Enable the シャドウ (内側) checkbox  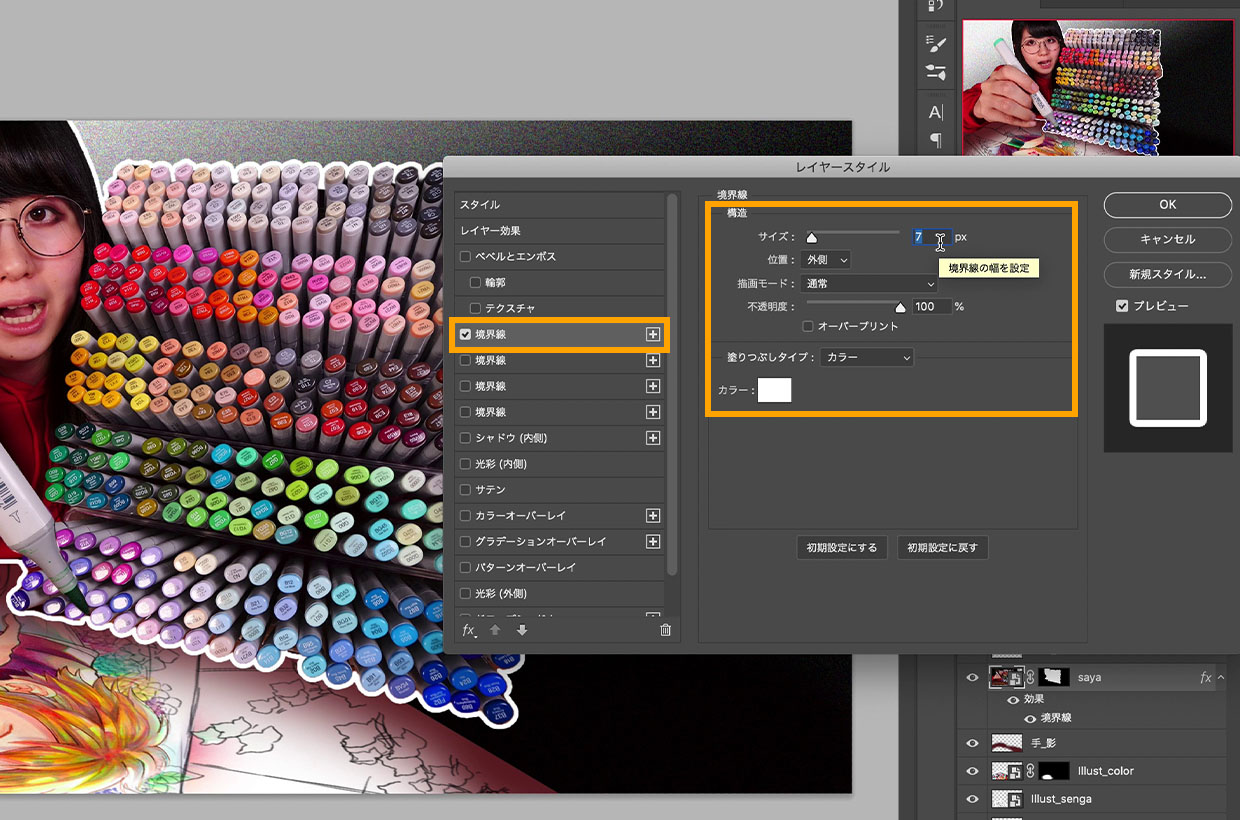[x=465, y=438]
